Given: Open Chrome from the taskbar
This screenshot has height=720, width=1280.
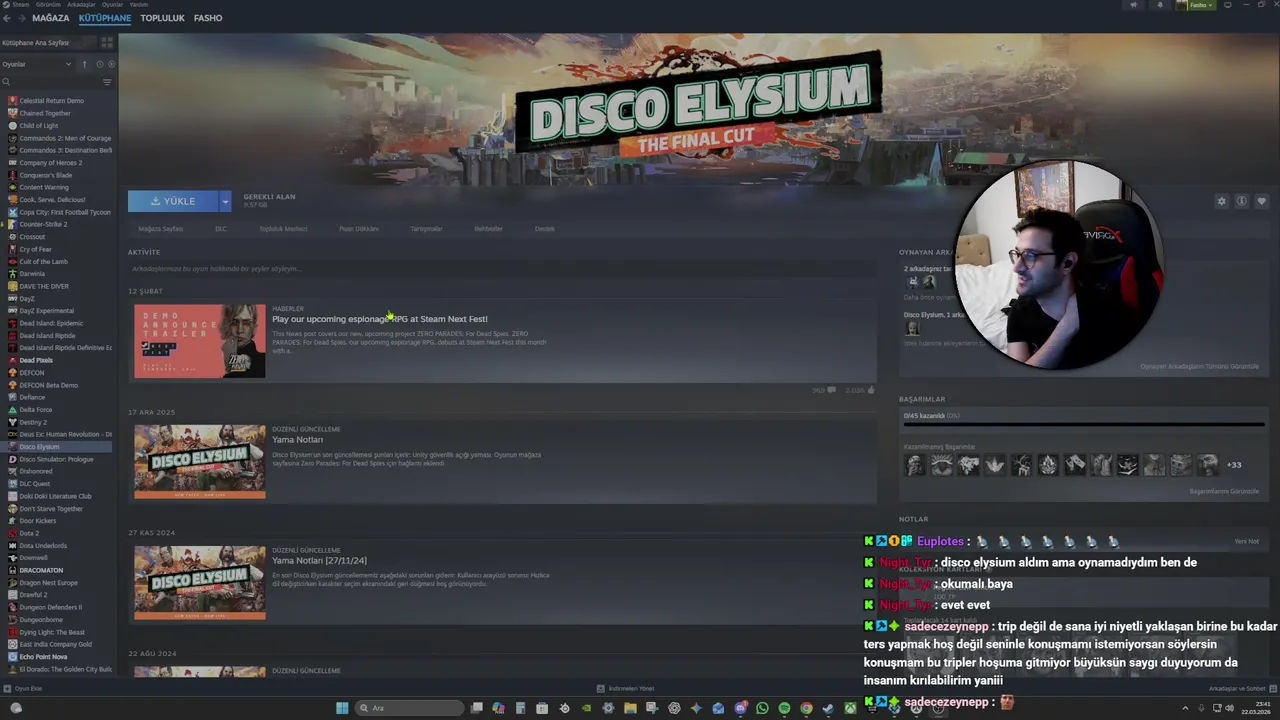Looking at the screenshot, I should tap(806, 708).
